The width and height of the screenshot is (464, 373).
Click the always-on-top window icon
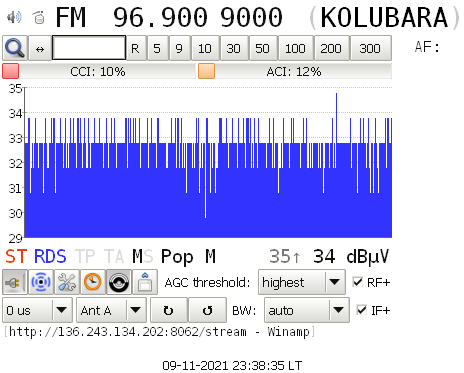point(145,282)
